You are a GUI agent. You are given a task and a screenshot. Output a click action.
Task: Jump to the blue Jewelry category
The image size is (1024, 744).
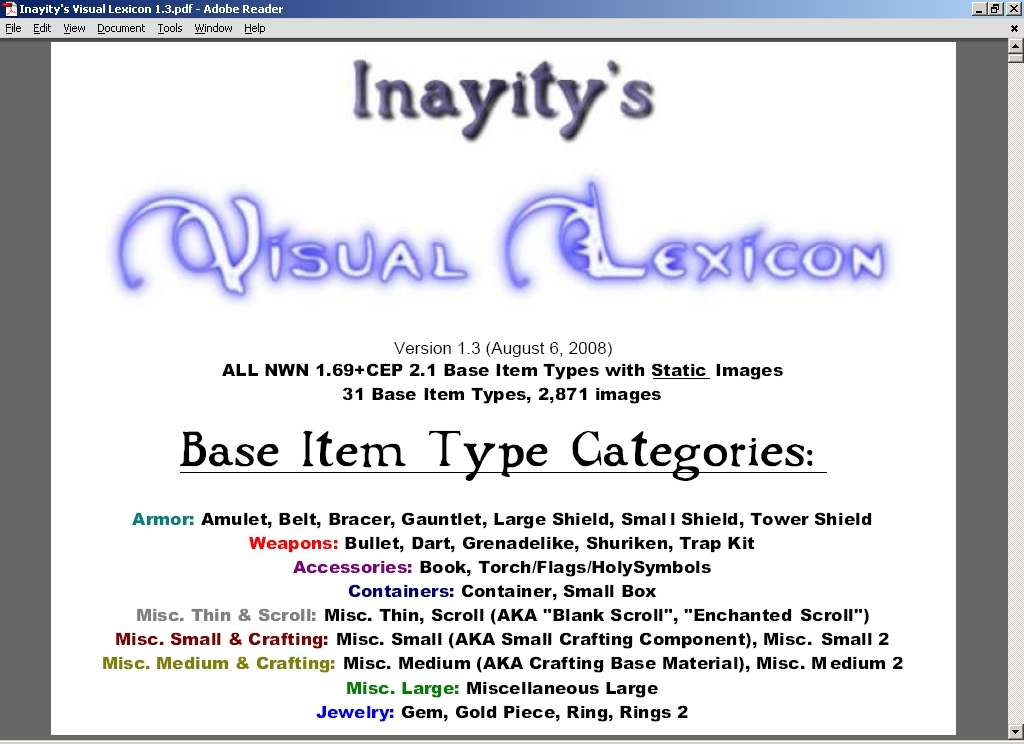[x=355, y=712]
